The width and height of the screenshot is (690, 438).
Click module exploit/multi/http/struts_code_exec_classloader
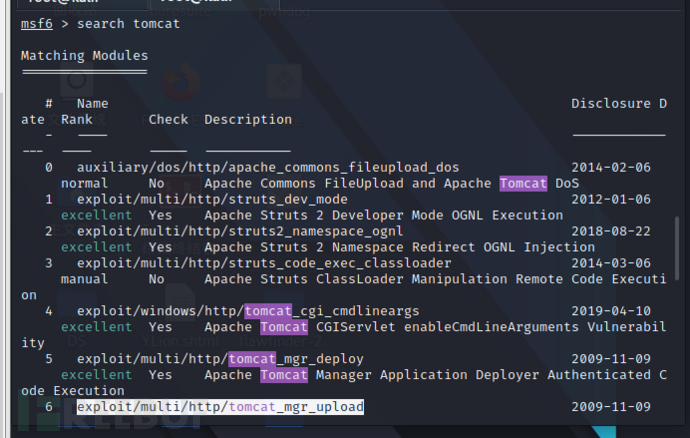point(264,263)
